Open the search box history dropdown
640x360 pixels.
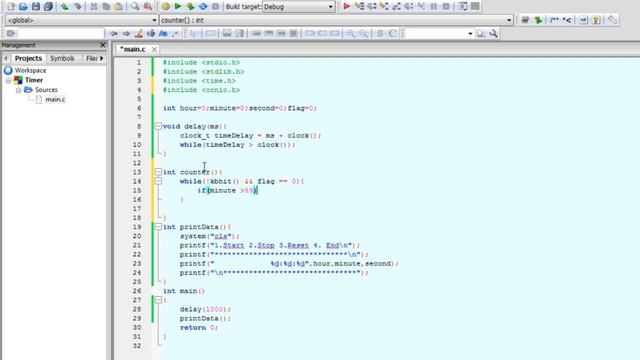tap(470, 33)
